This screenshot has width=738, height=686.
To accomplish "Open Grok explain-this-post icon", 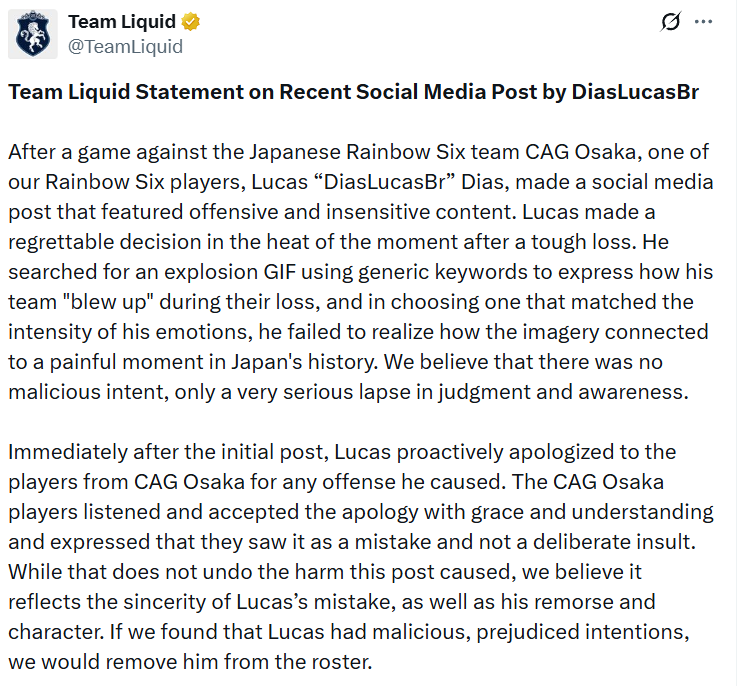I will click(x=670, y=22).
